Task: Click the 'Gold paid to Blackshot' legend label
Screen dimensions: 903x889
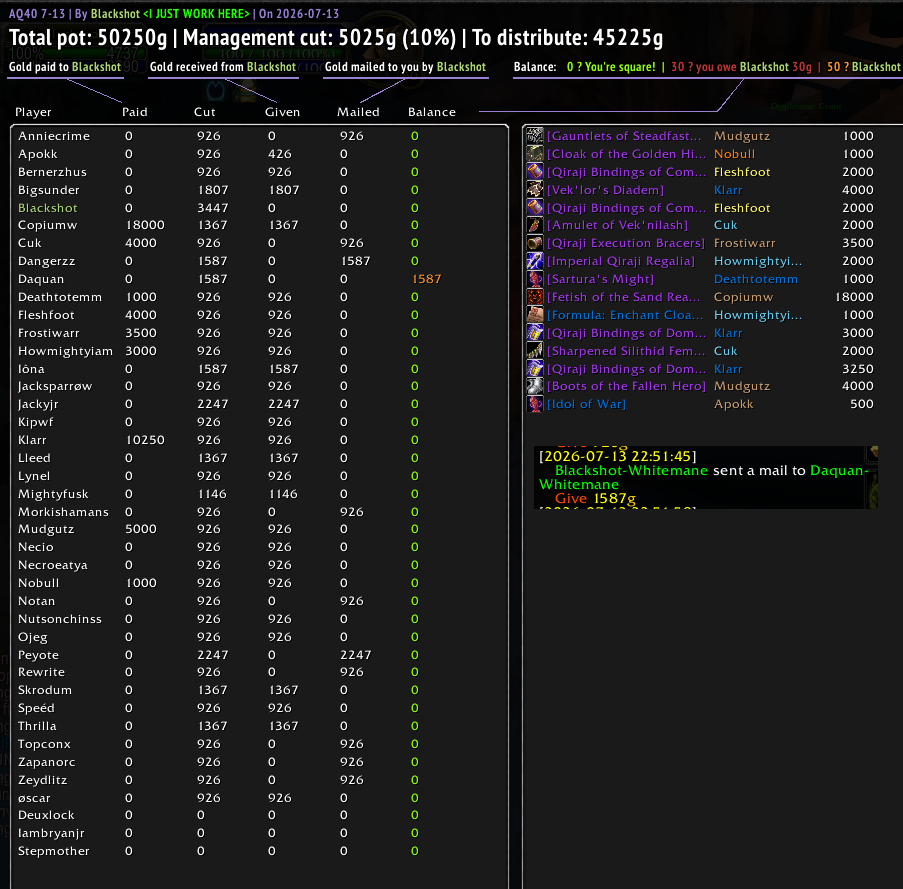Action: point(64,67)
